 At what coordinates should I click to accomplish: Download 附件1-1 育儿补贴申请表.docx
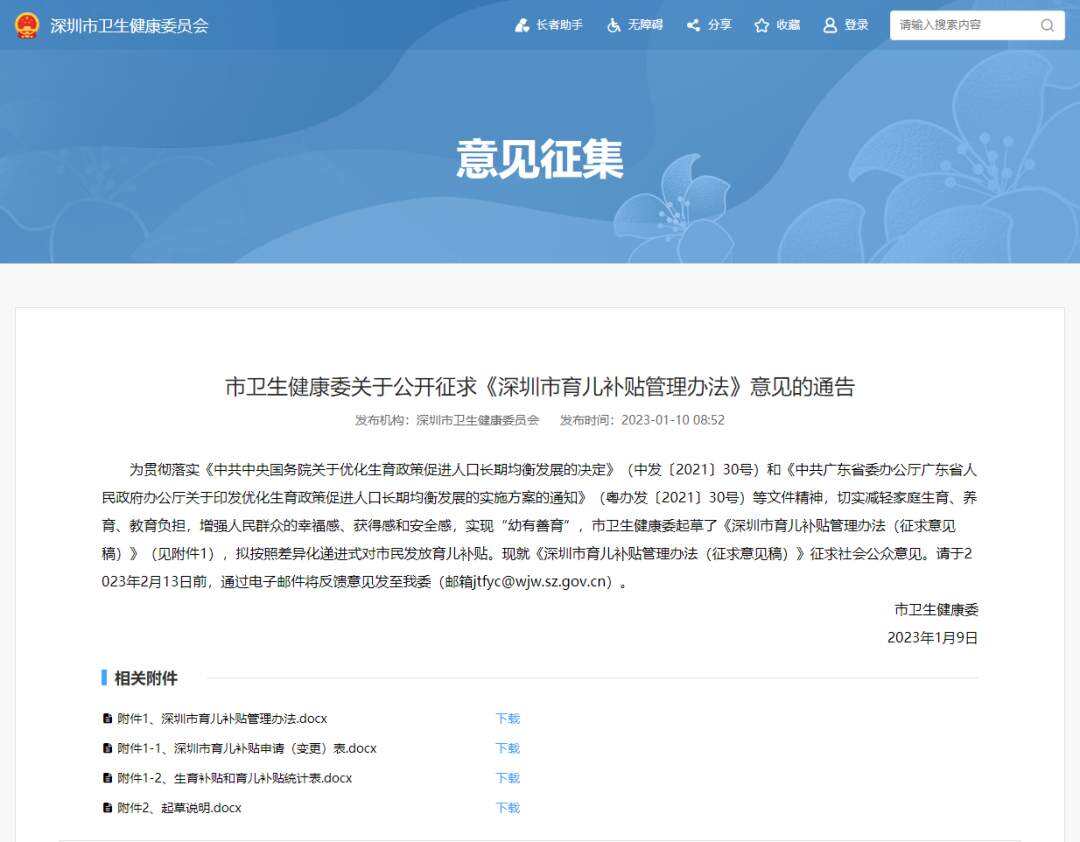pyautogui.click(x=508, y=748)
